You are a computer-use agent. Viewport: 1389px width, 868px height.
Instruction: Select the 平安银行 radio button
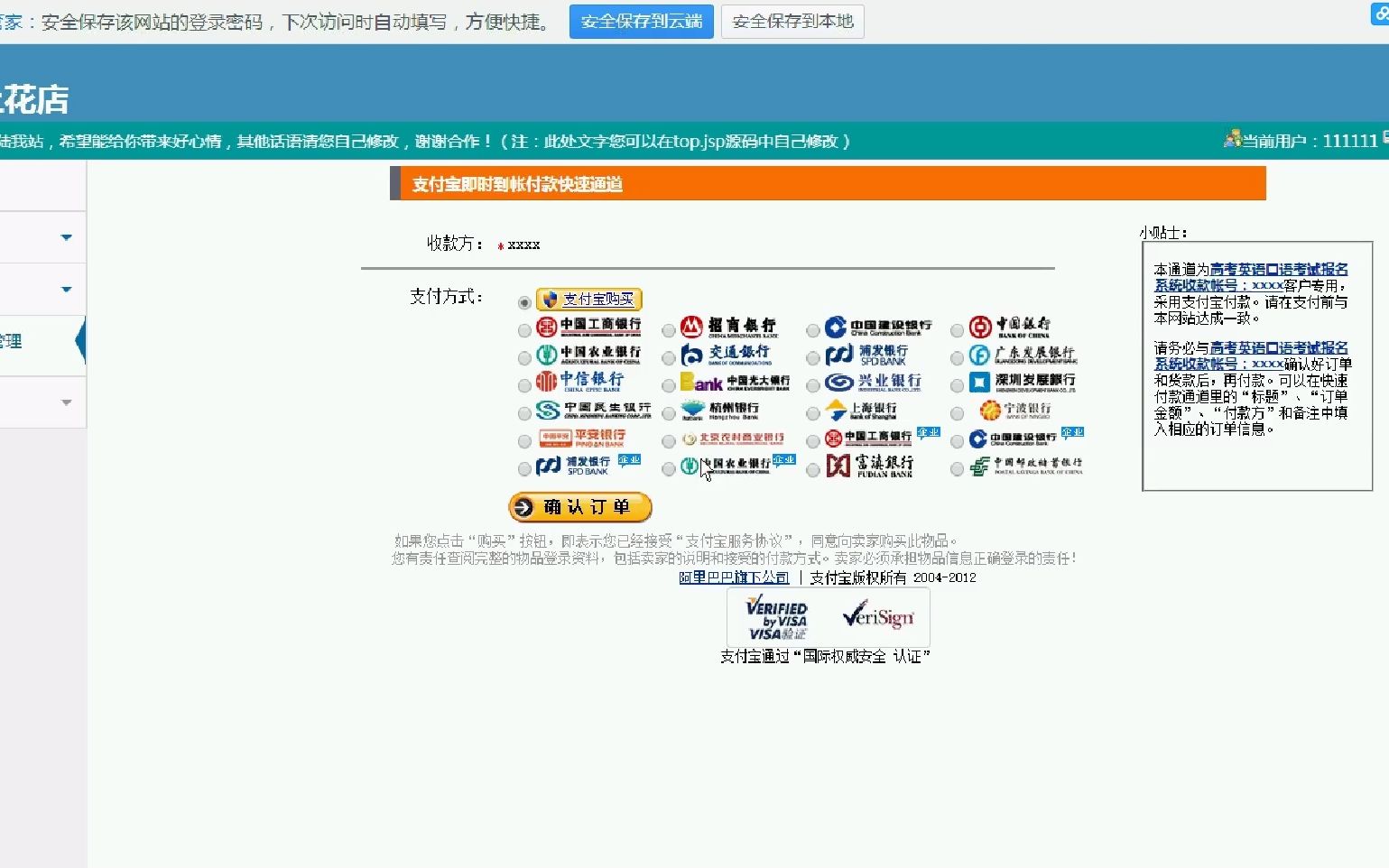(x=524, y=441)
